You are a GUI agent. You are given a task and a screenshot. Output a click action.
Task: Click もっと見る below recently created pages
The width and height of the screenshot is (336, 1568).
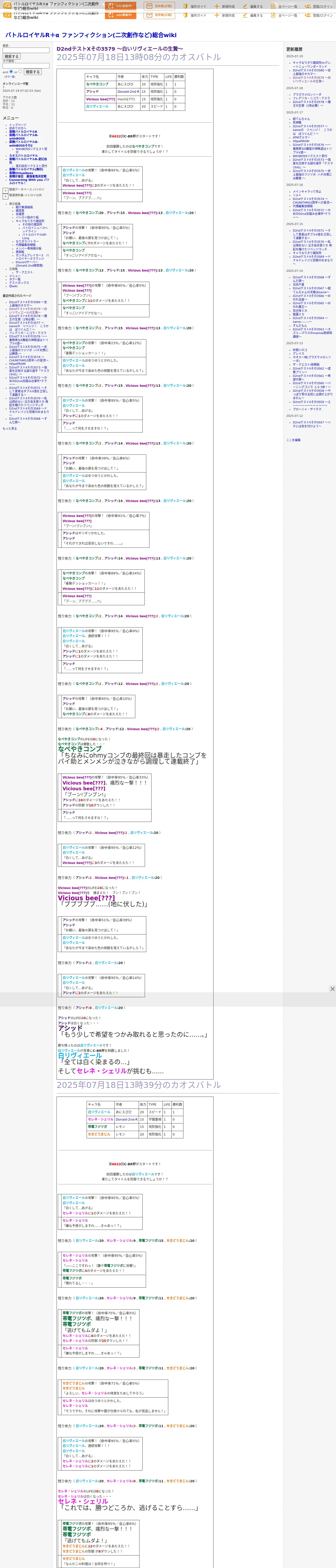click(x=10, y=429)
